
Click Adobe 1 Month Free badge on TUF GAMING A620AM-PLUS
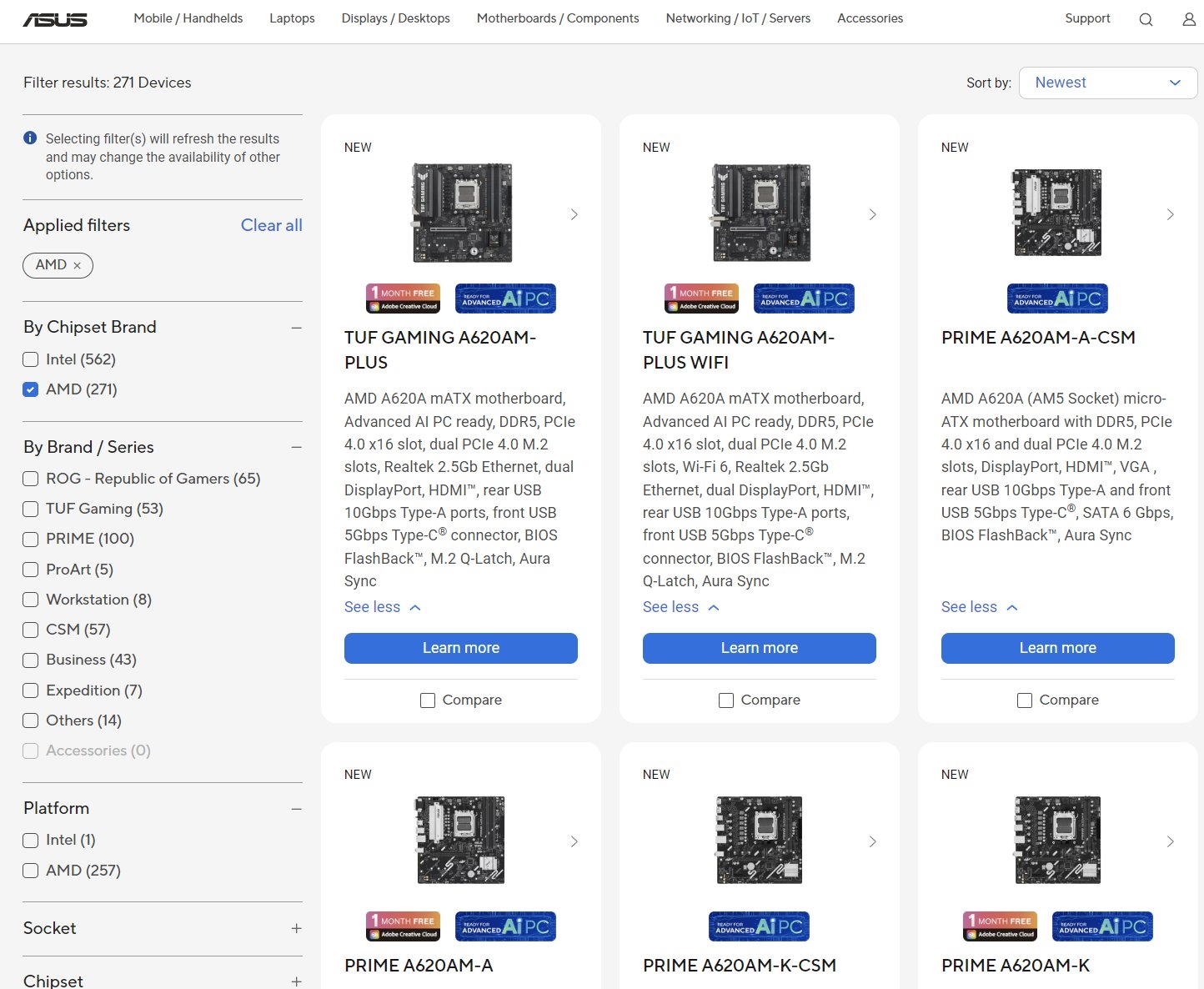[404, 299]
